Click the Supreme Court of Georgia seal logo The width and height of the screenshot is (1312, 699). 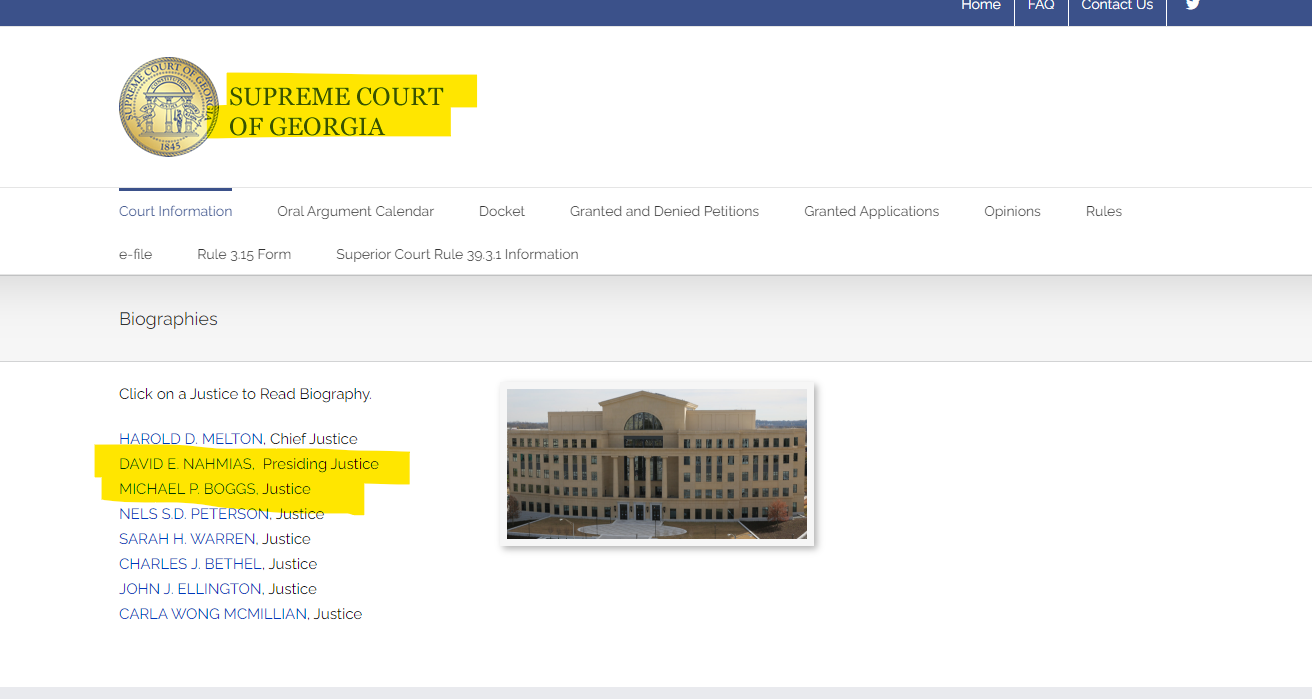tap(168, 106)
